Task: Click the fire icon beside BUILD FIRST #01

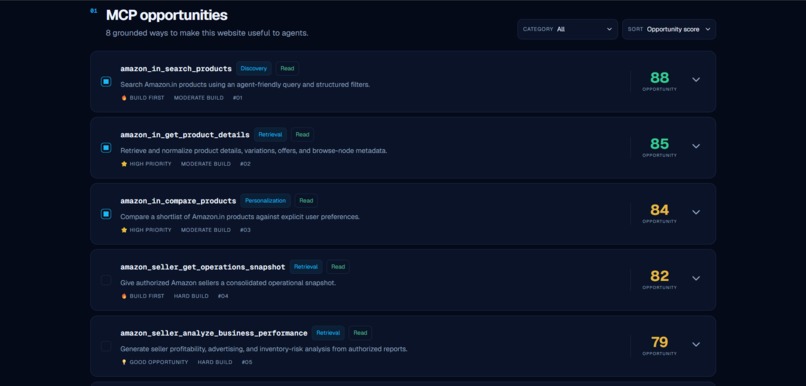Action: [x=124, y=98]
